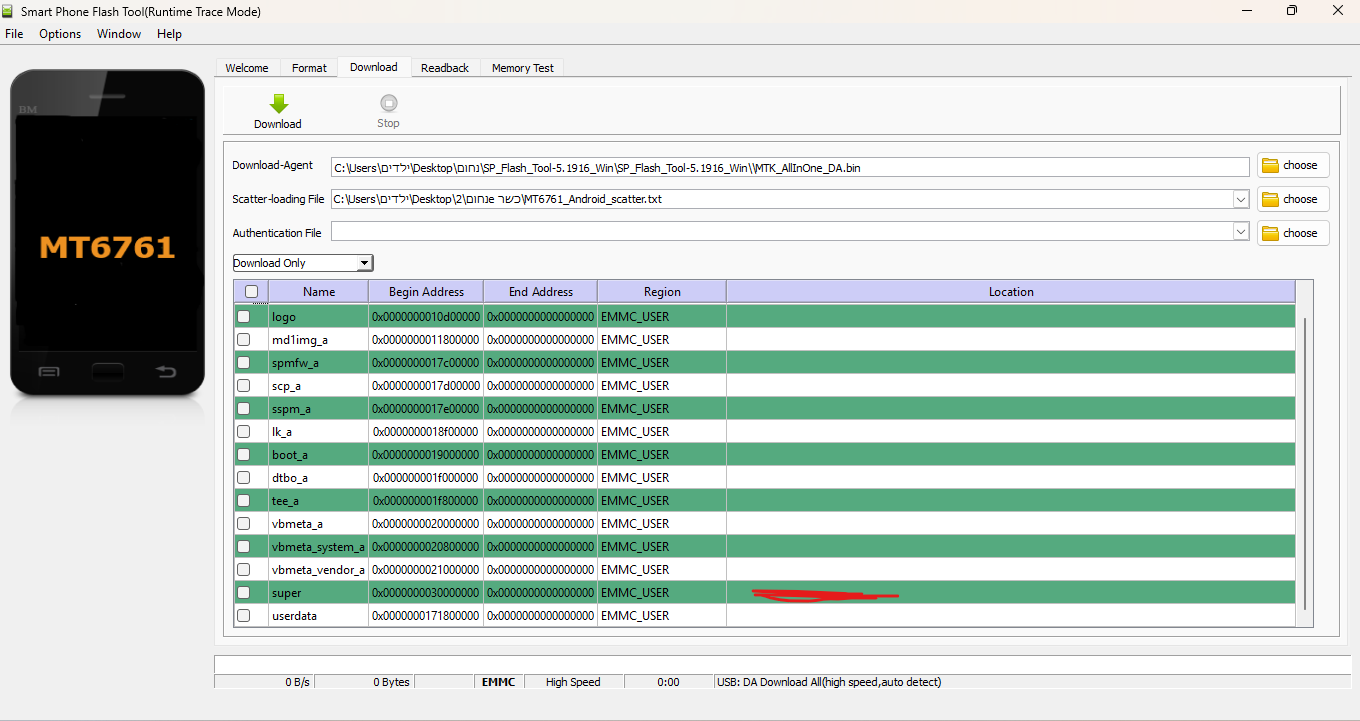Expand the Authentication File dropdown arrow
This screenshot has width=1360, height=721.
(x=1241, y=232)
